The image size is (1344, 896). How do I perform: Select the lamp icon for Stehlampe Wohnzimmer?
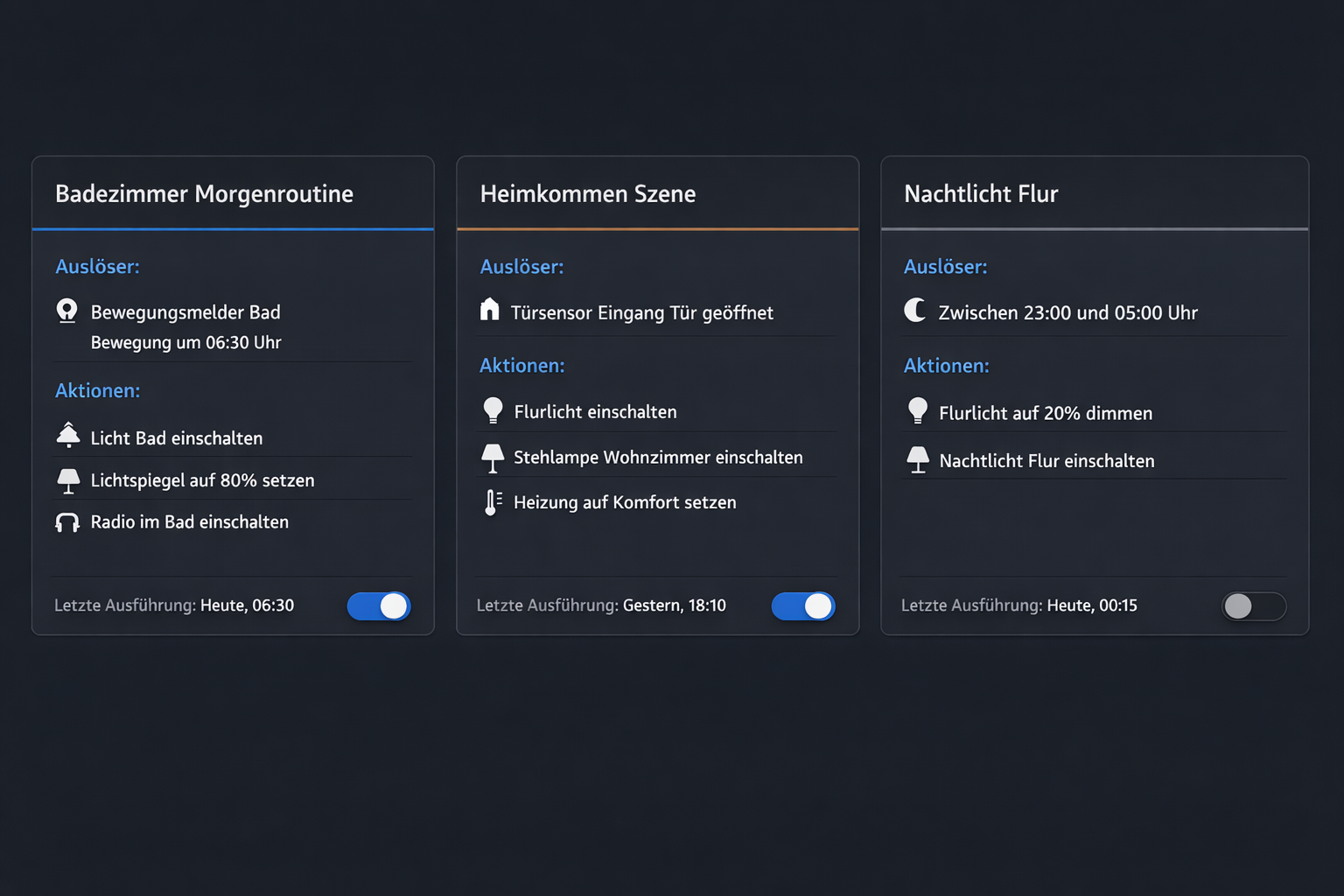pos(492,456)
